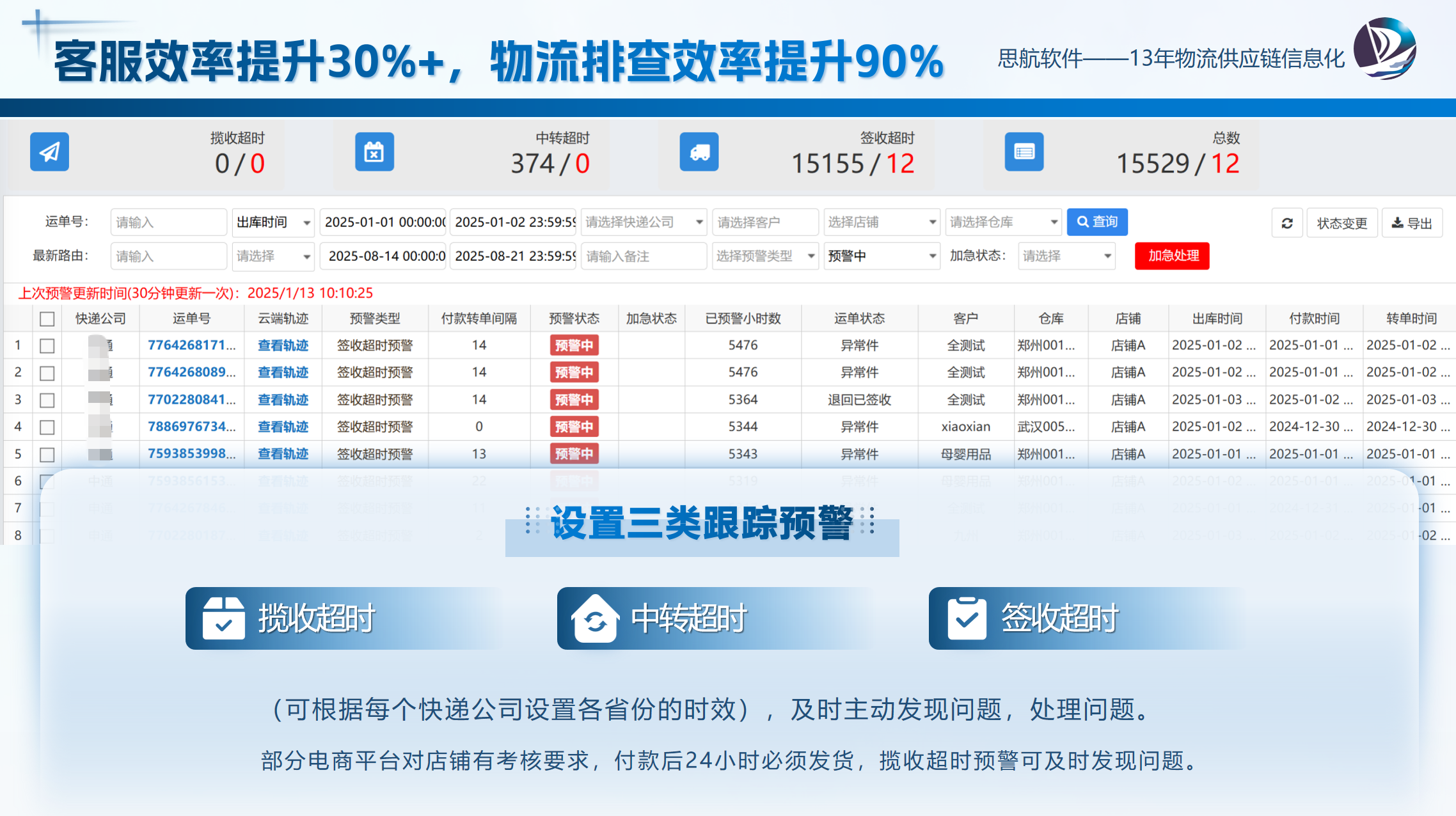Click the truck 签收超时 icon
Image resolution: width=1456 pixels, height=816 pixels.
(699, 152)
